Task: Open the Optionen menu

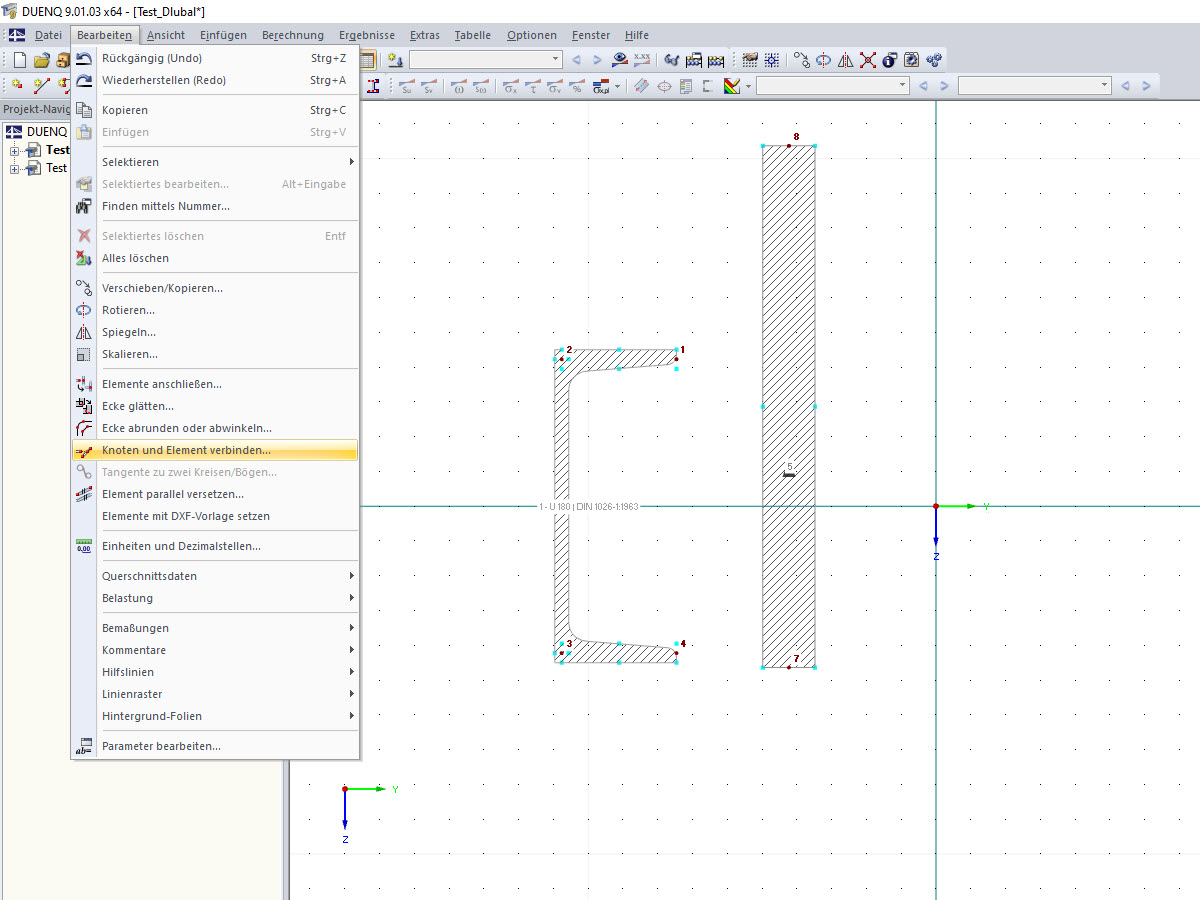Action: (x=531, y=35)
